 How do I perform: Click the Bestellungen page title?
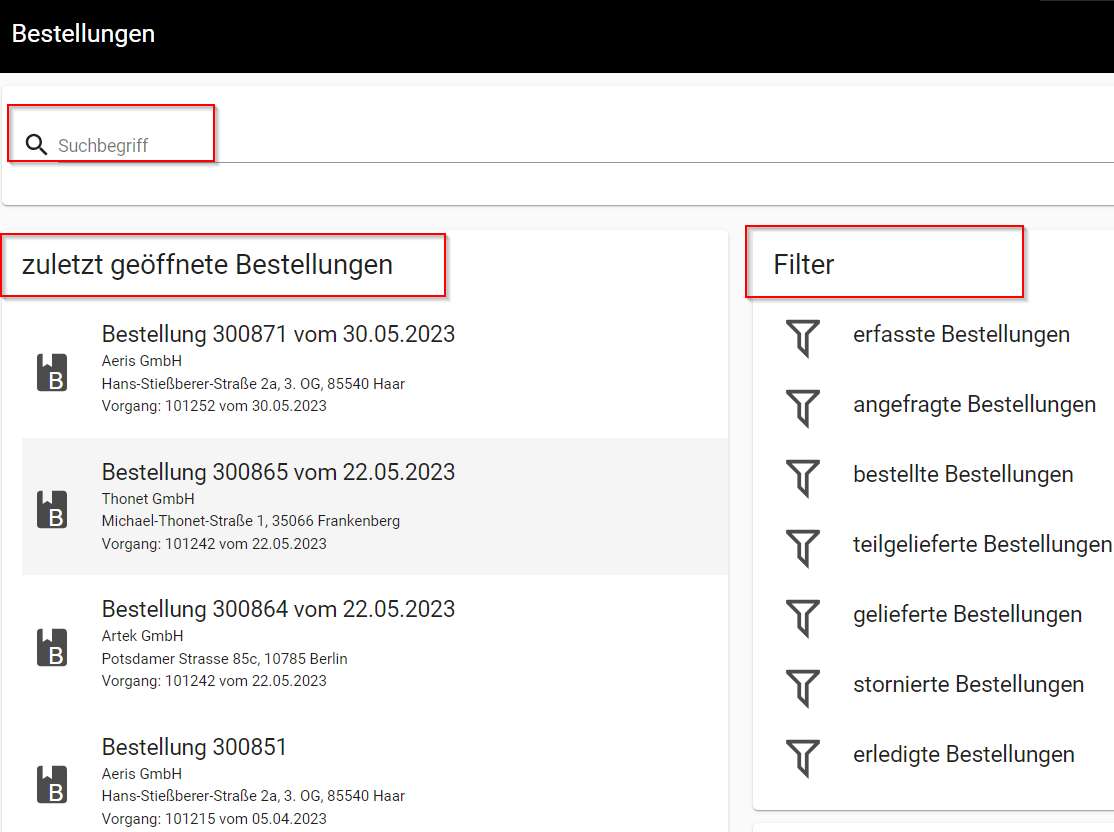[83, 34]
